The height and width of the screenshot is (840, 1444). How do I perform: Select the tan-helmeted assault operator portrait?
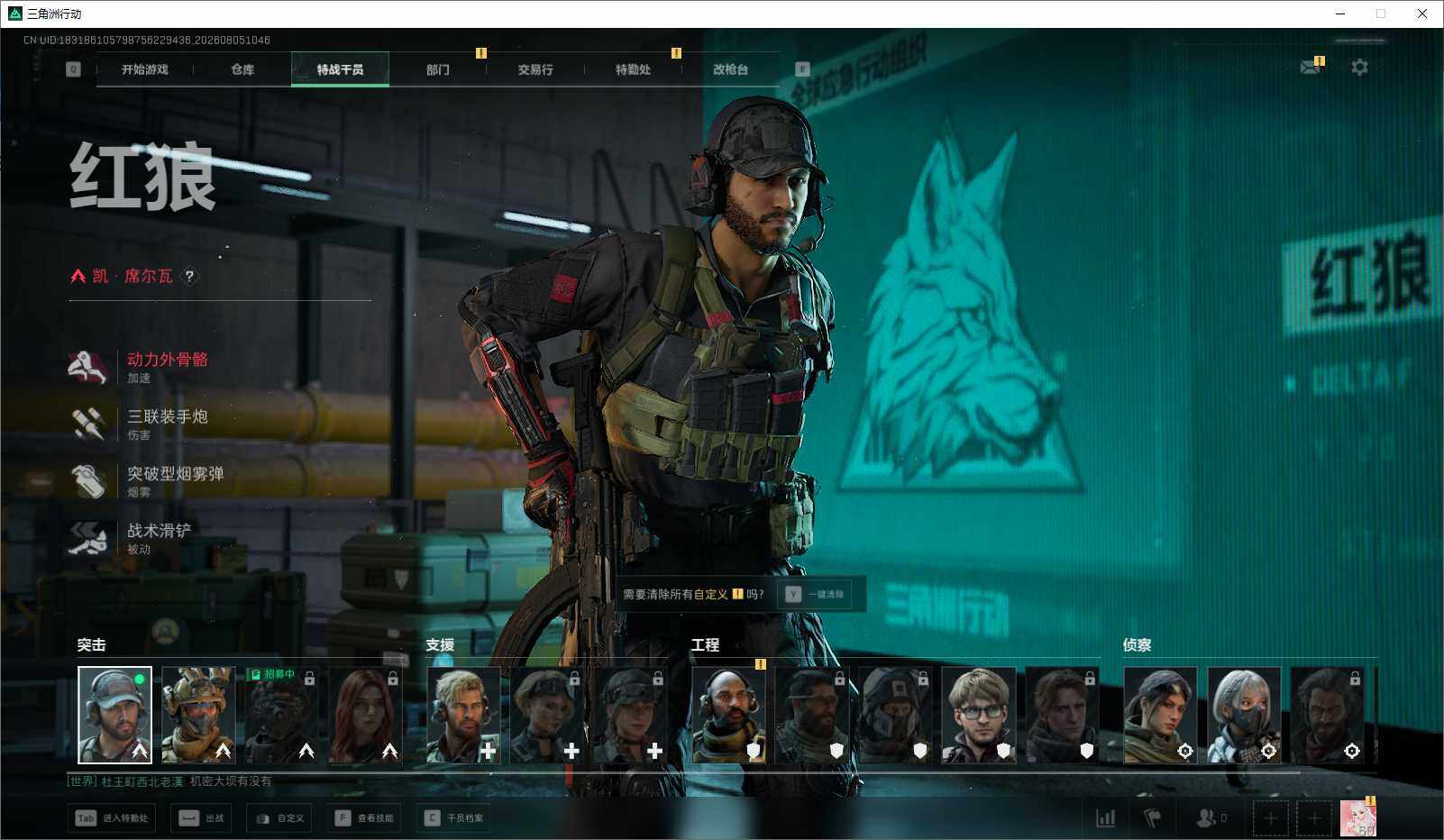click(198, 715)
